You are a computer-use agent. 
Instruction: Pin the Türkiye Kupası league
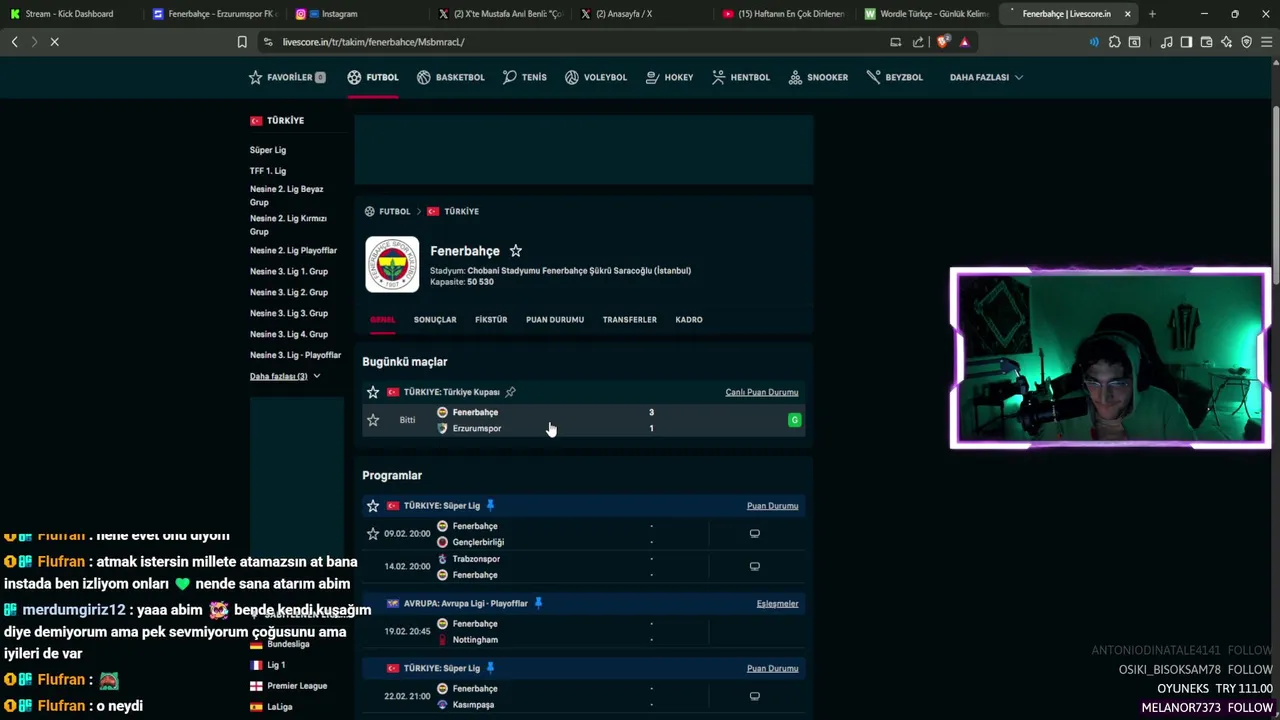[510, 392]
